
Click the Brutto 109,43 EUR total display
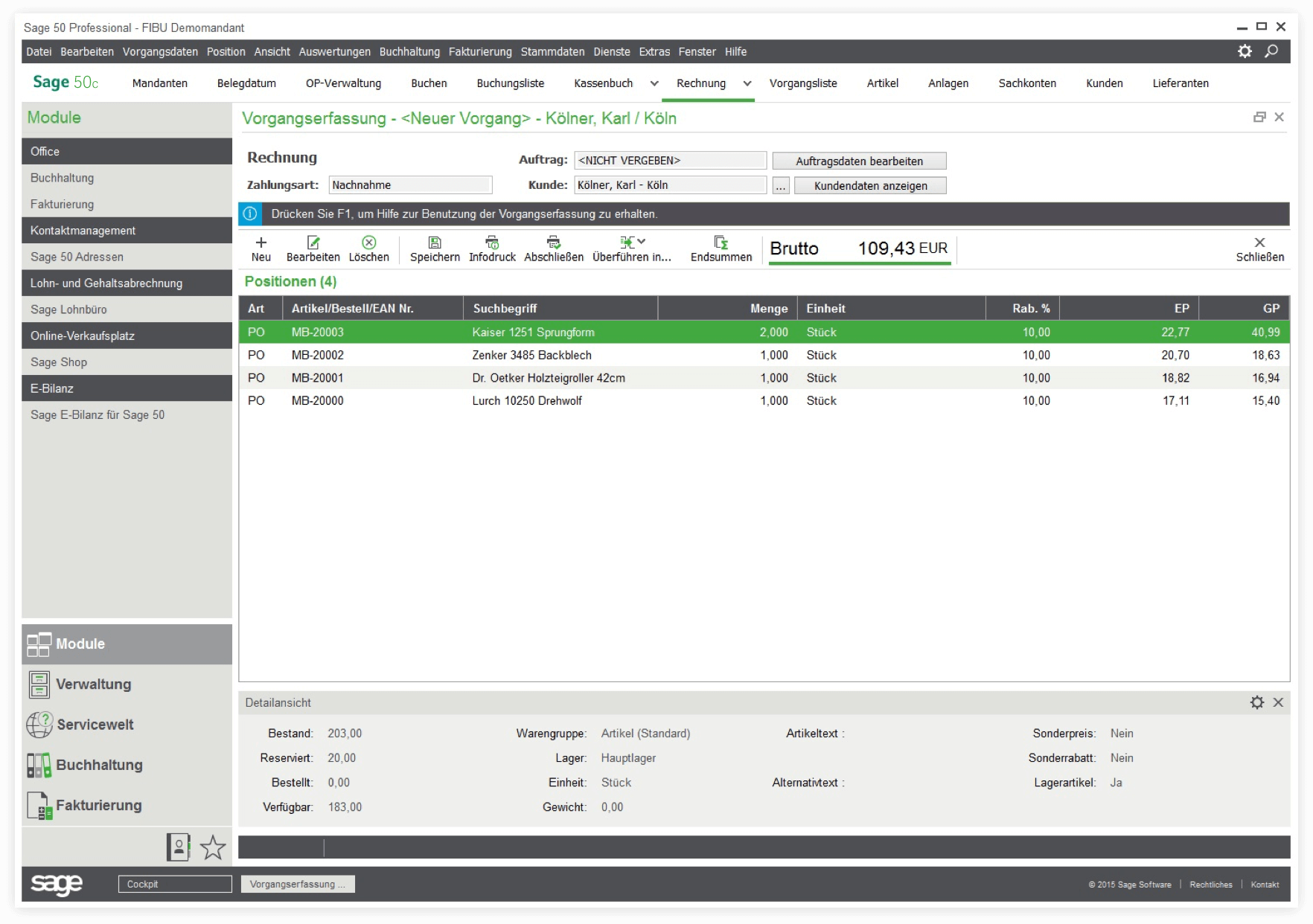click(x=859, y=248)
